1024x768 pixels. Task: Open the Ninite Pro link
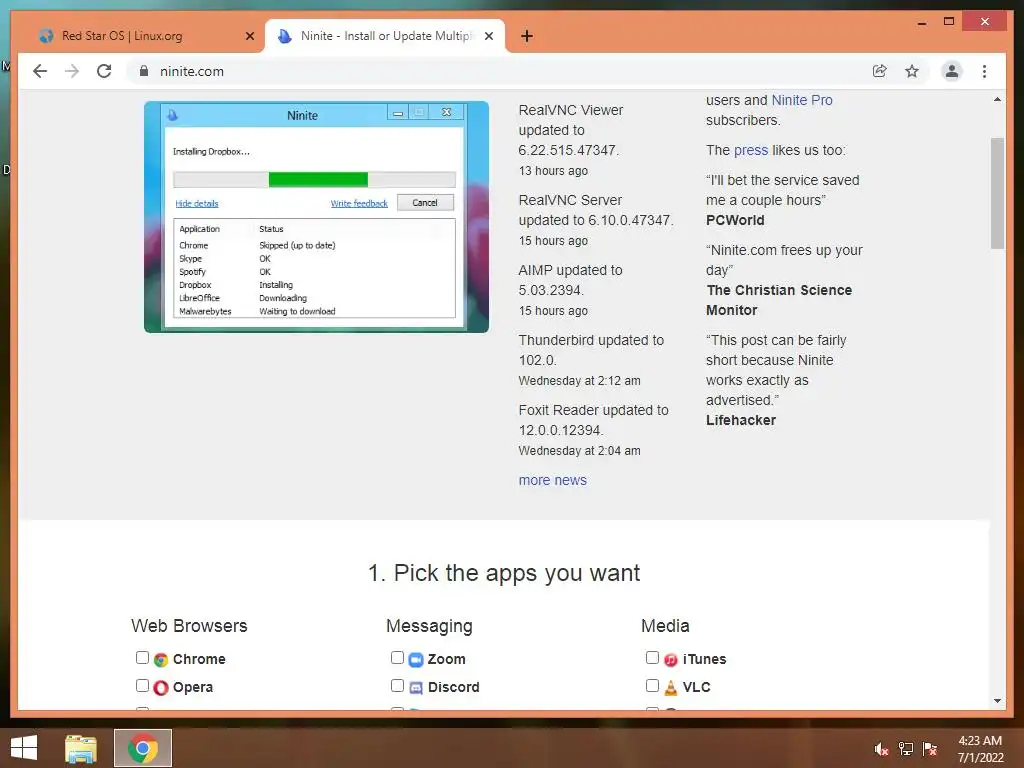(x=802, y=100)
